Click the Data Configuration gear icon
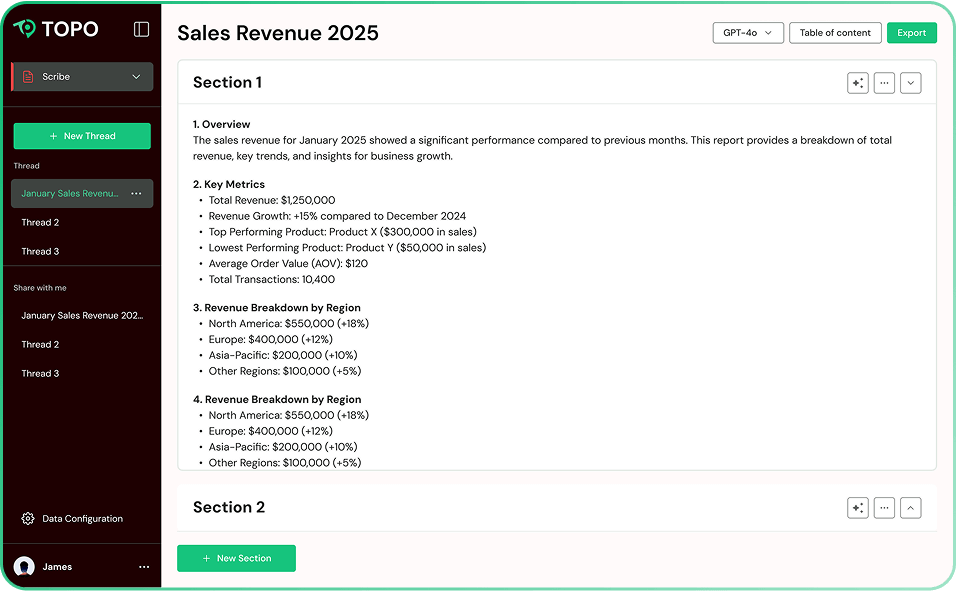The width and height of the screenshot is (957, 591). [28, 519]
